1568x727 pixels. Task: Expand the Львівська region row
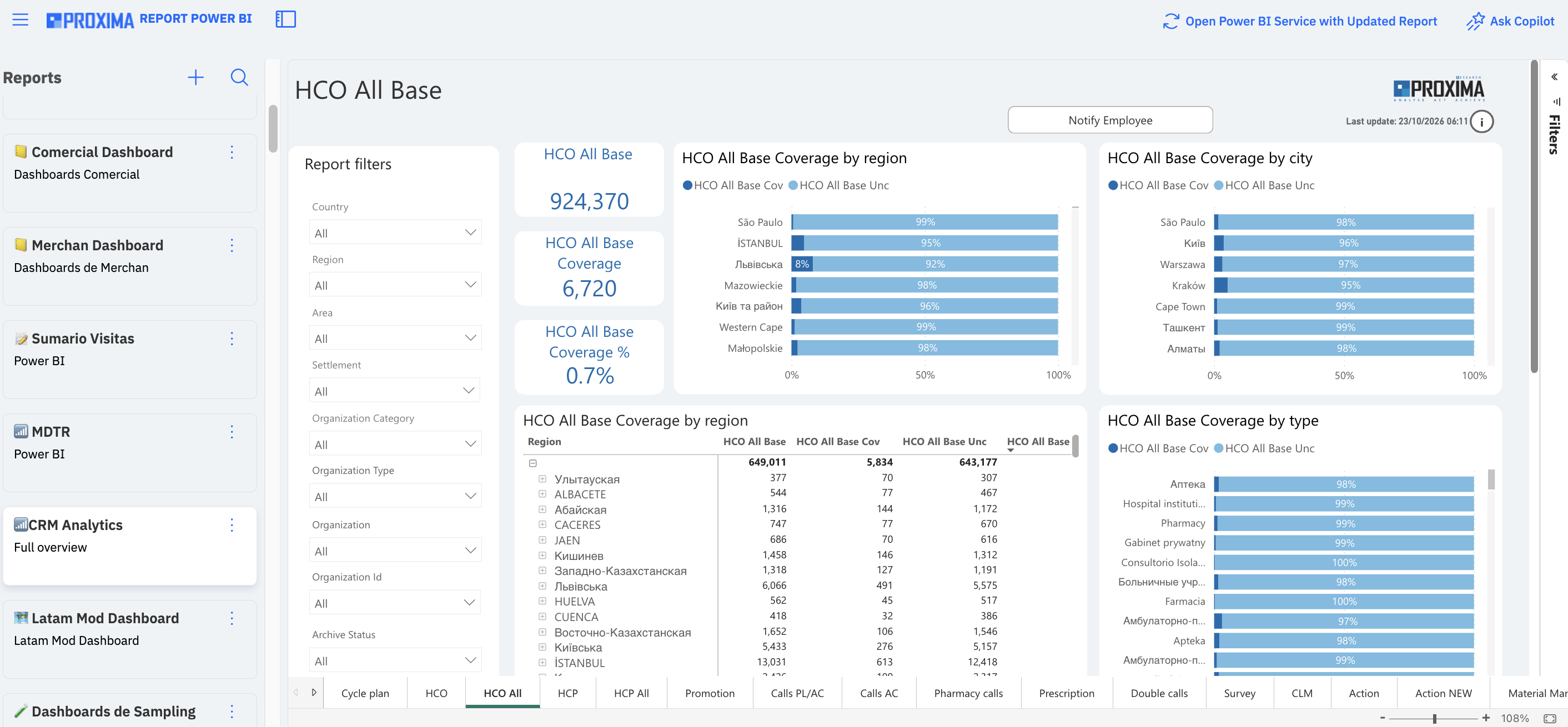tap(542, 586)
